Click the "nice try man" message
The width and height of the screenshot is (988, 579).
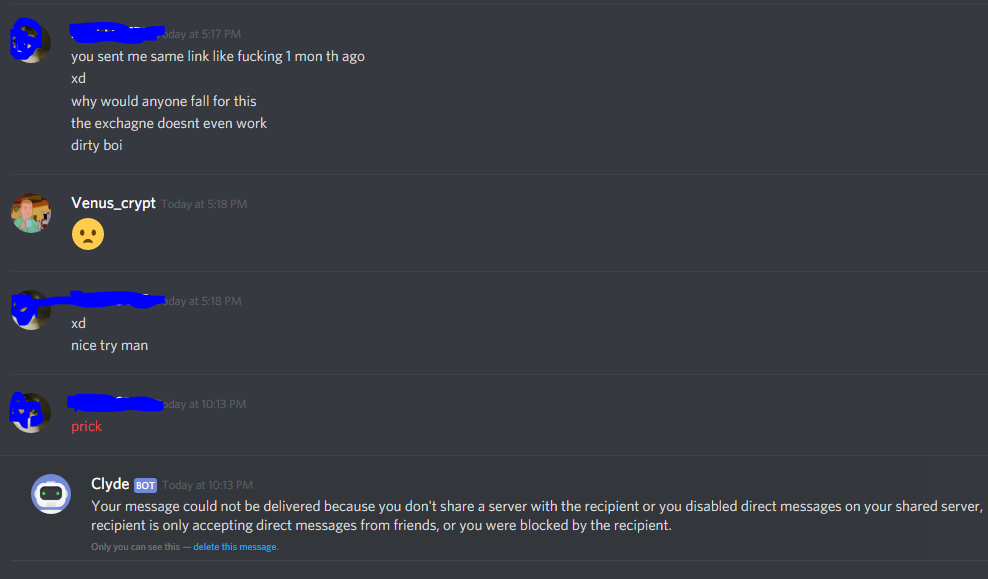[x=110, y=345]
